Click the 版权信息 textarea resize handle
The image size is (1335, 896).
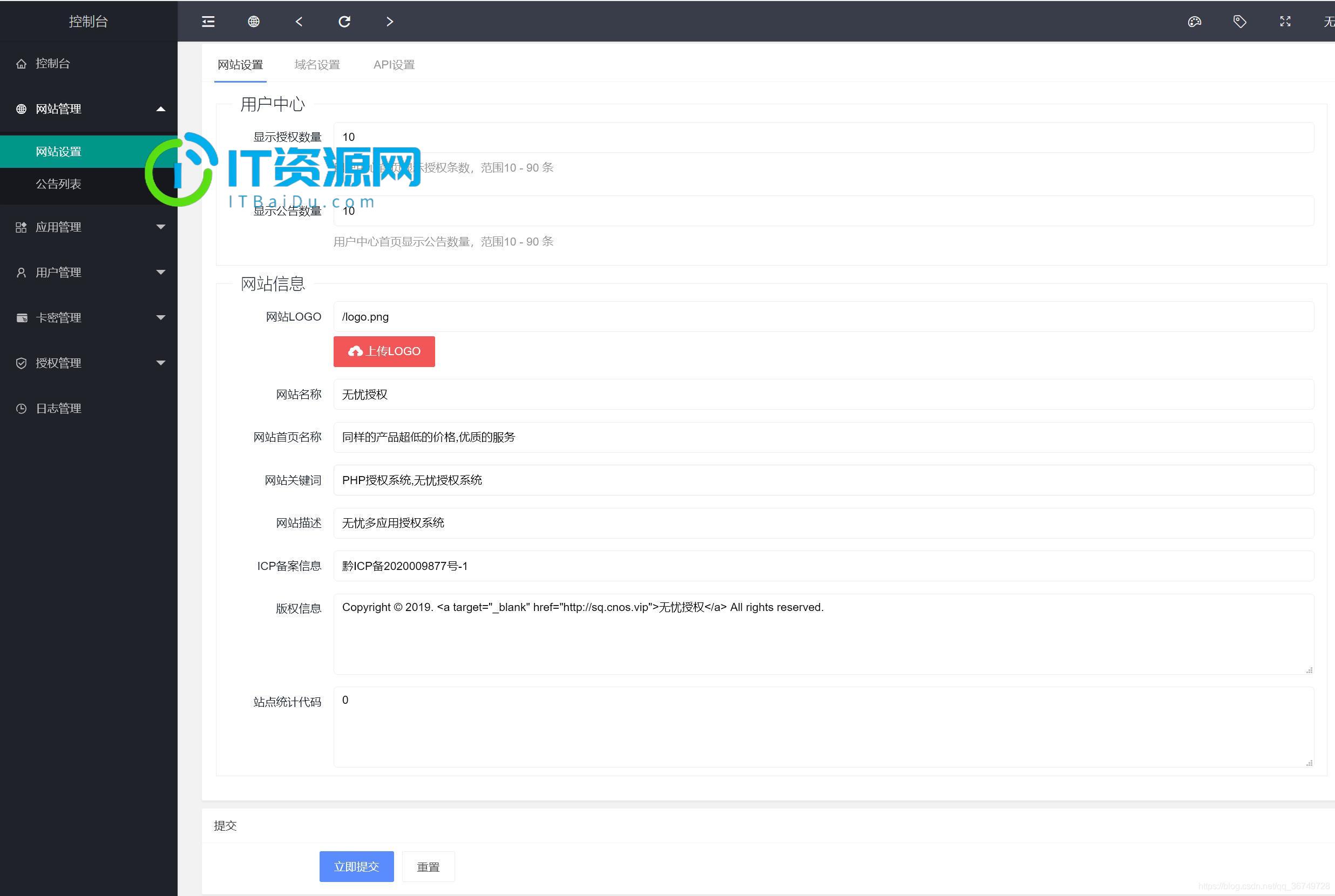[1309, 670]
